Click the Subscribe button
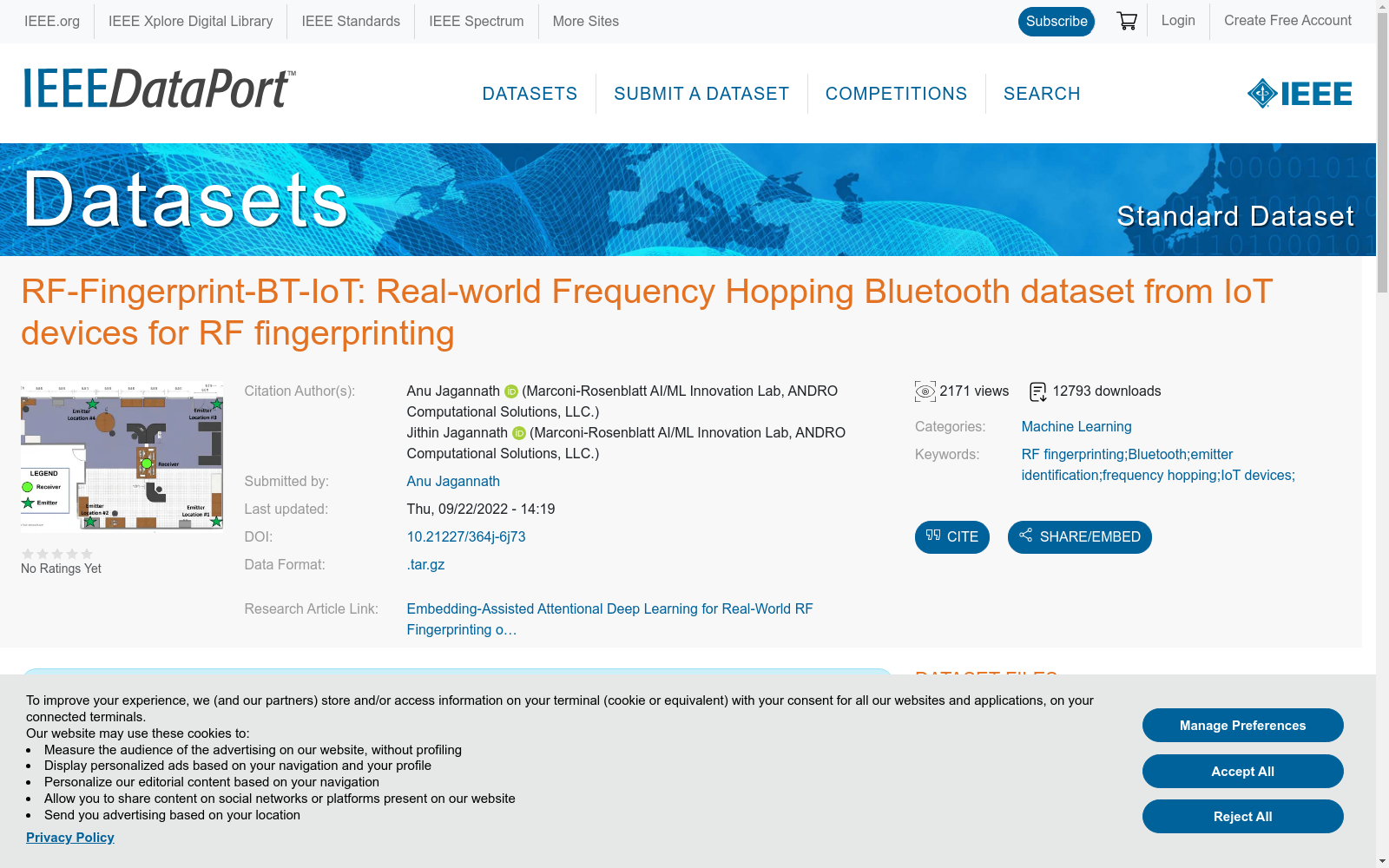This screenshot has width=1389, height=868. (x=1057, y=22)
